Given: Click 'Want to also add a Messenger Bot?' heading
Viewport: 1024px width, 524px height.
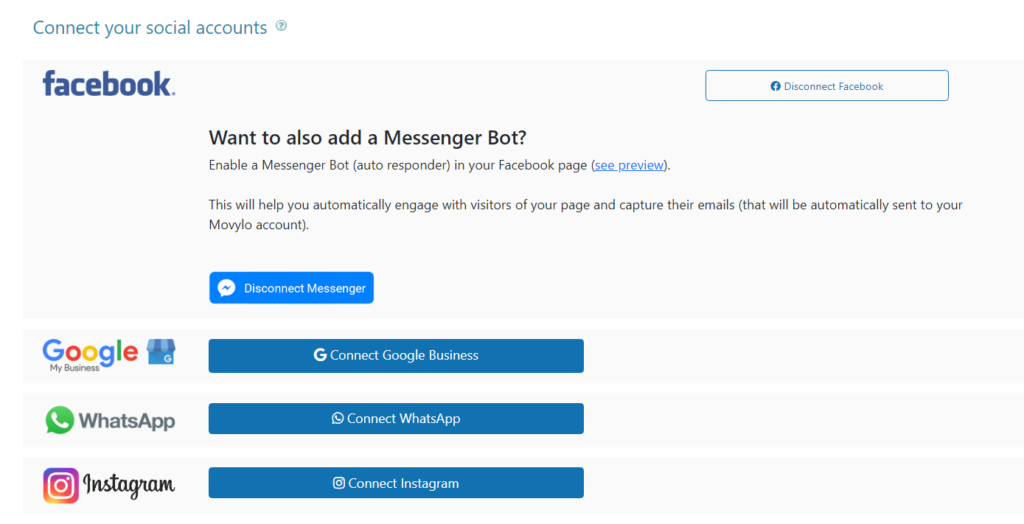Looking at the screenshot, I should 368,138.
